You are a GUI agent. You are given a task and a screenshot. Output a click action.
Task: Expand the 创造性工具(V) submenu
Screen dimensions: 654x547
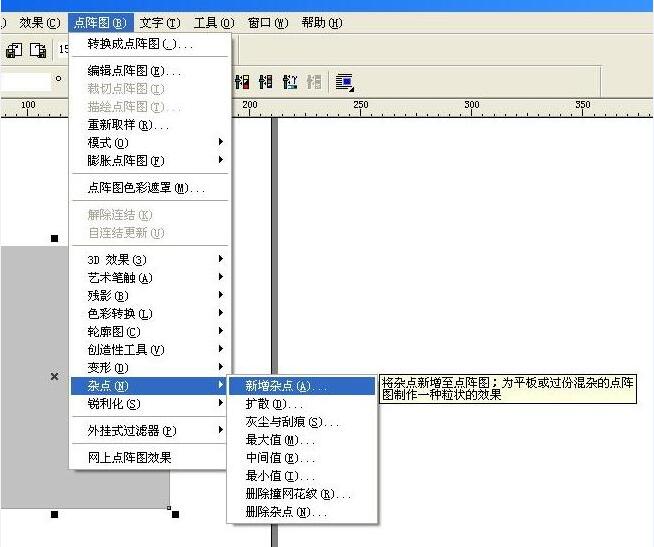pos(150,350)
